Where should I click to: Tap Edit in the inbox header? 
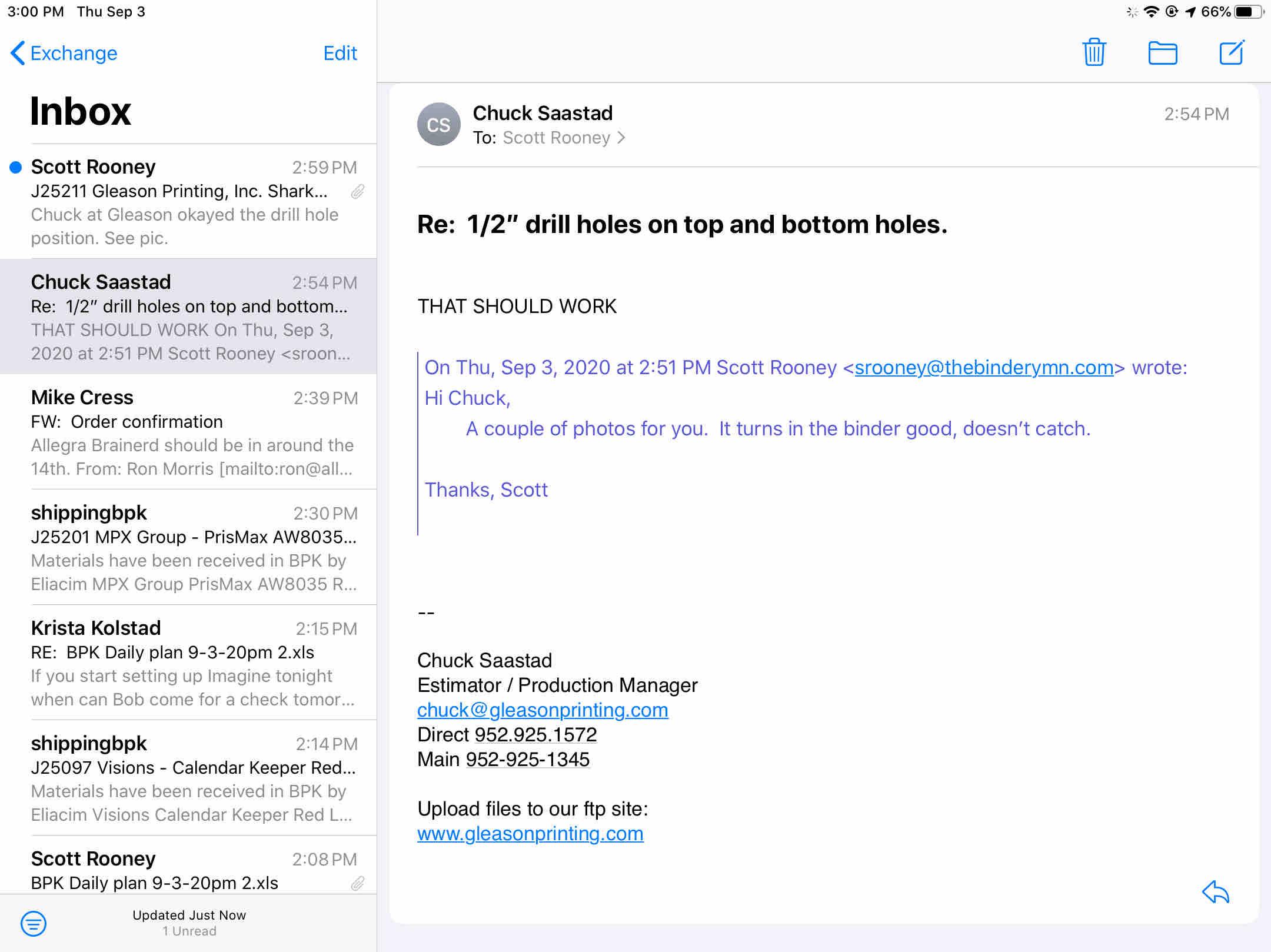click(x=340, y=54)
